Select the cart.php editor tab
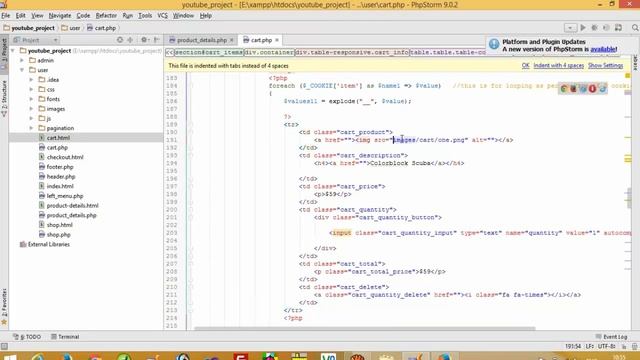The width and height of the screenshot is (640, 360). click(261, 40)
